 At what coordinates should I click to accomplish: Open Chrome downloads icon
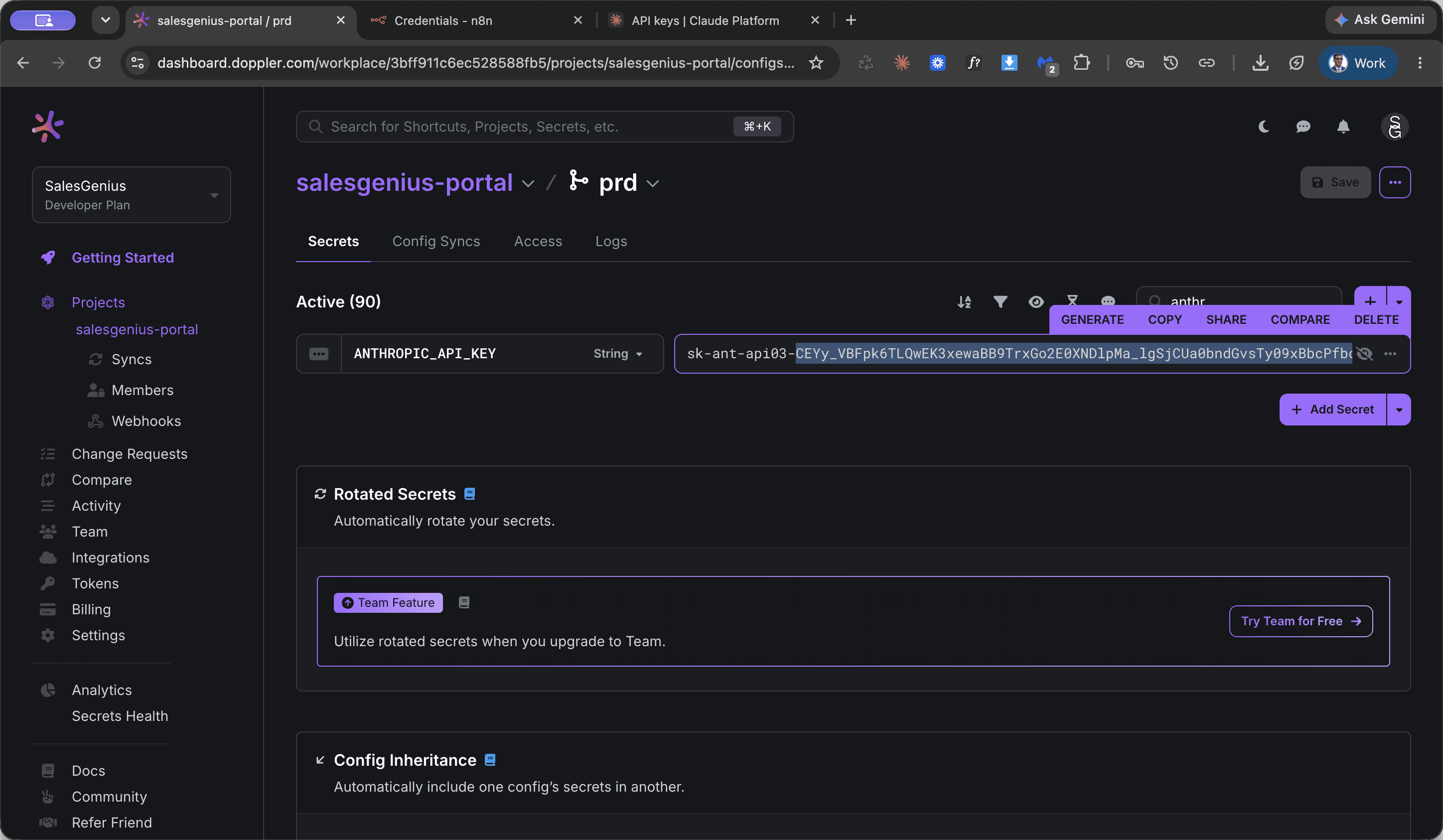[1260, 63]
